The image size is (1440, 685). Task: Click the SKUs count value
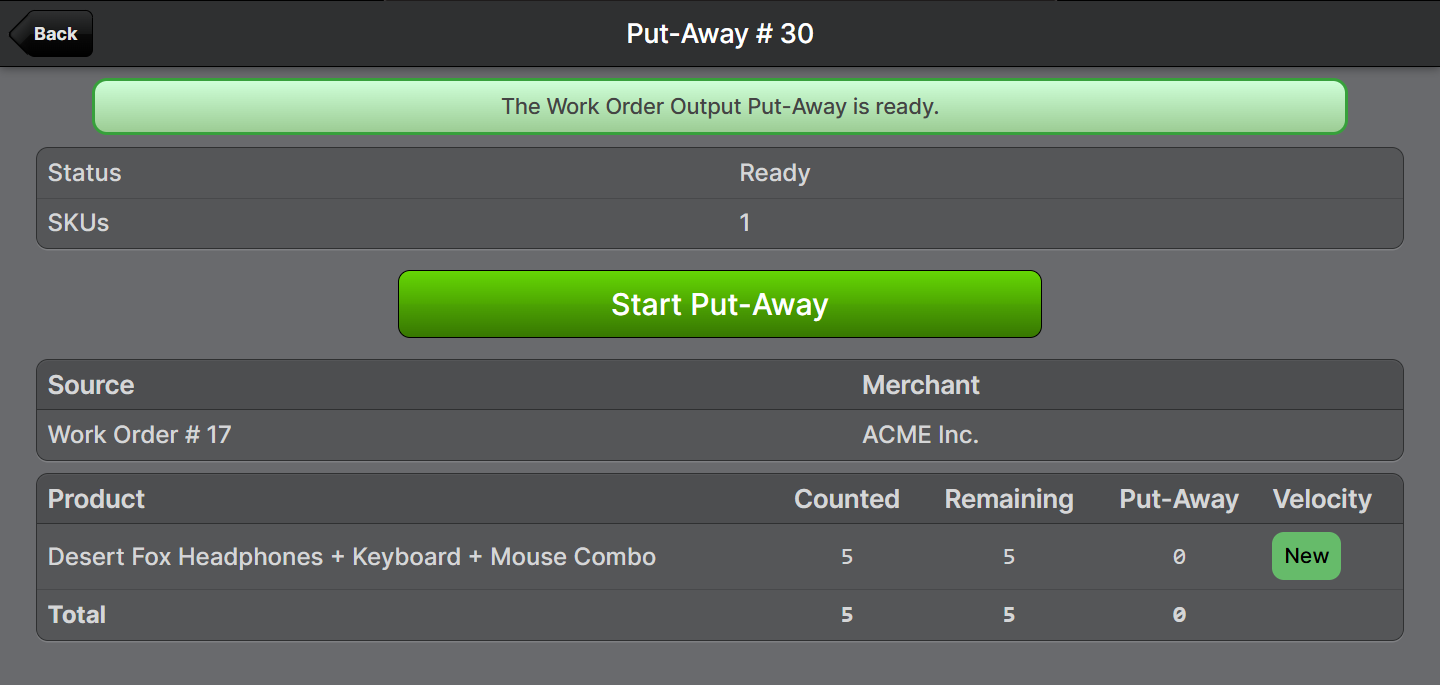point(745,223)
